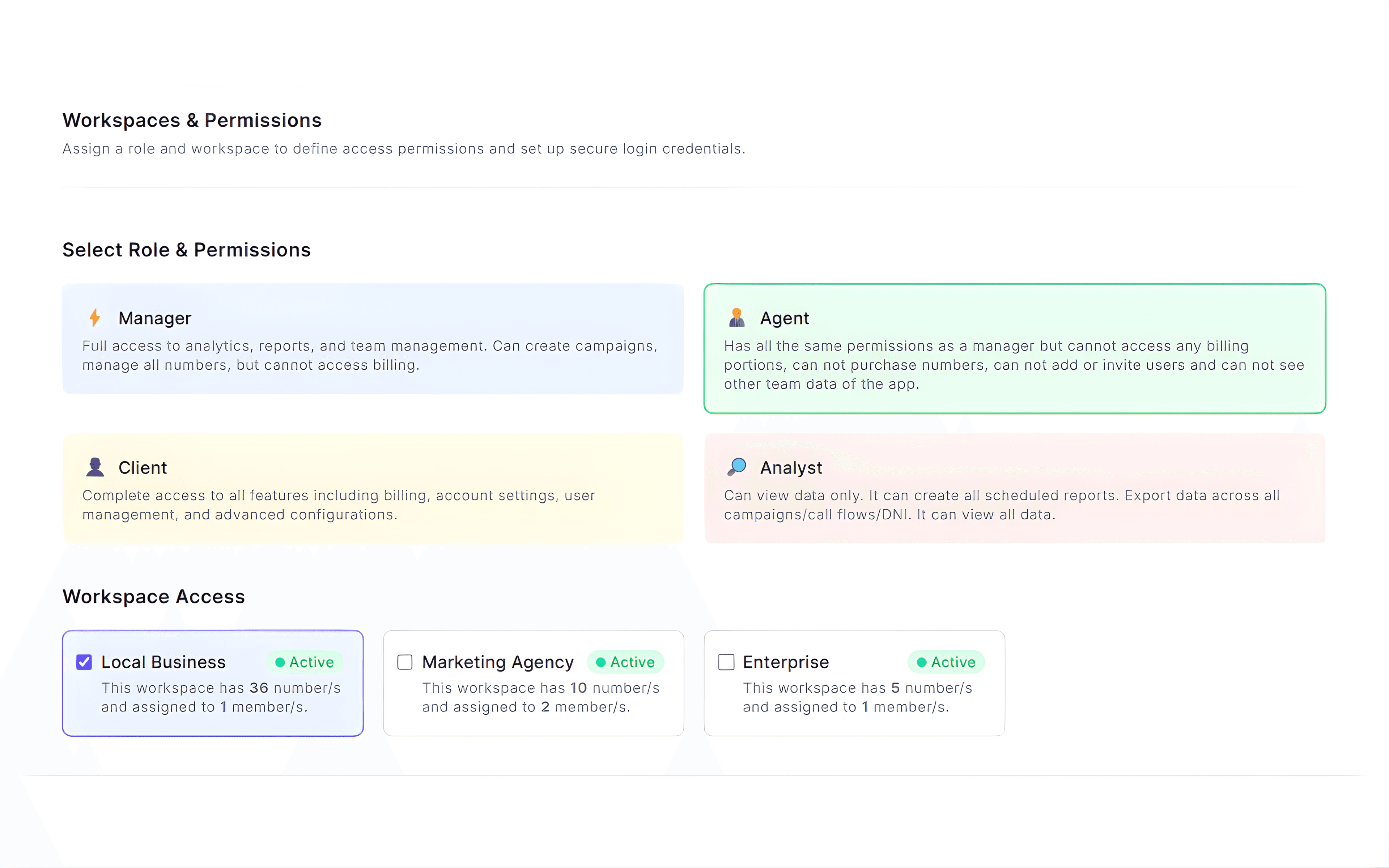
Task: Click the 'Analyst' role title text
Action: coord(791,468)
